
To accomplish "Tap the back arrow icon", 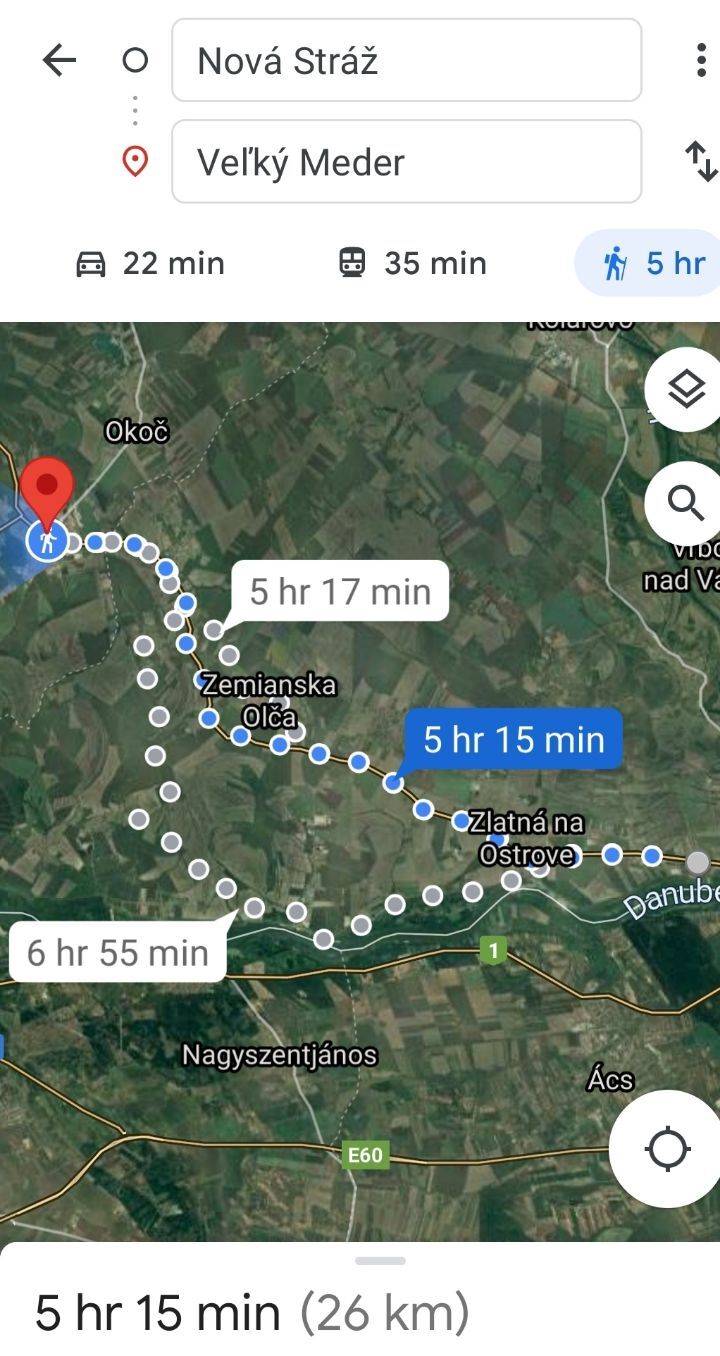I will 59,61.
